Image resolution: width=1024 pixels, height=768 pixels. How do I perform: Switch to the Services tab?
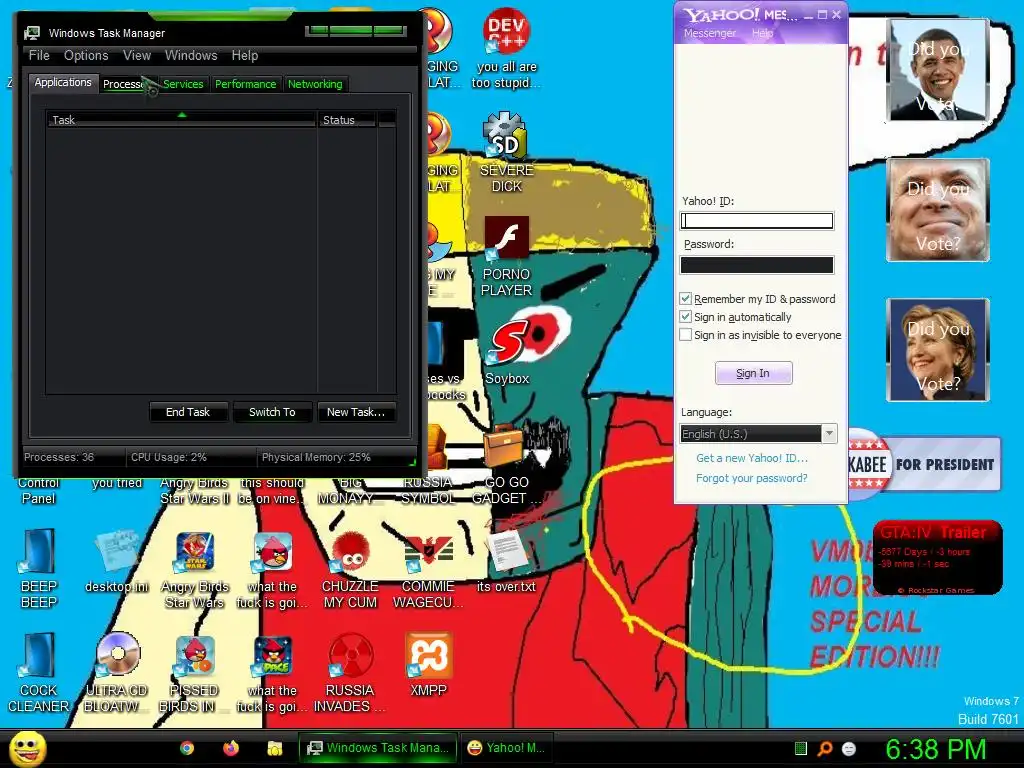pyautogui.click(x=184, y=84)
